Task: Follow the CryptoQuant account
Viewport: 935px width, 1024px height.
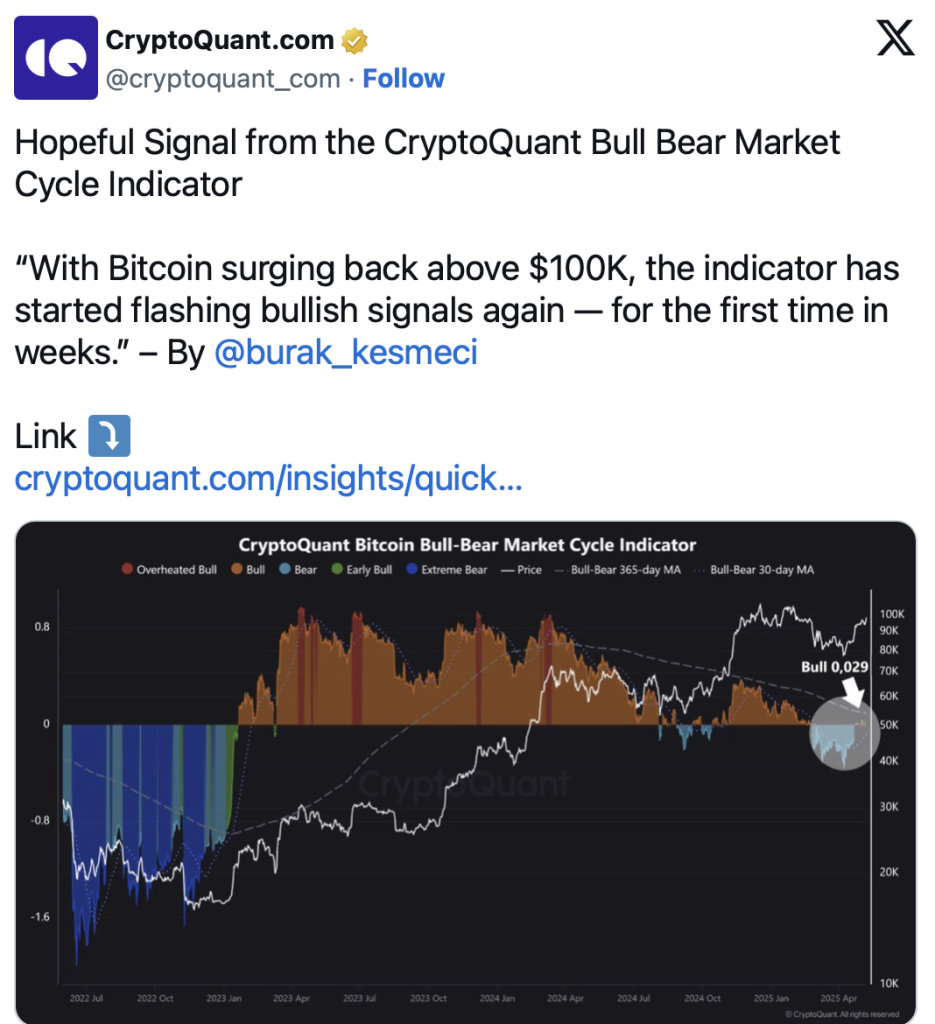Action: point(404,79)
